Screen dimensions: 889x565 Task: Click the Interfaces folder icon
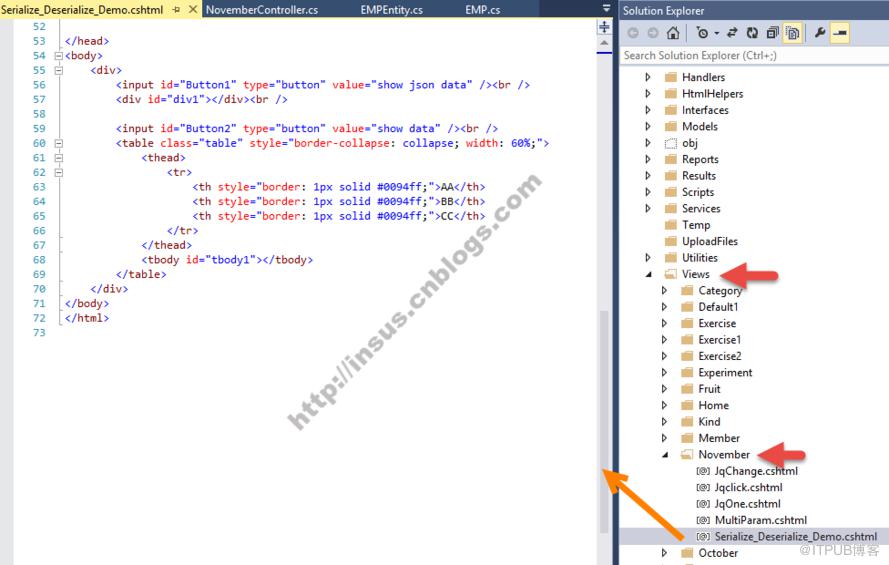[x=671, y=110]
